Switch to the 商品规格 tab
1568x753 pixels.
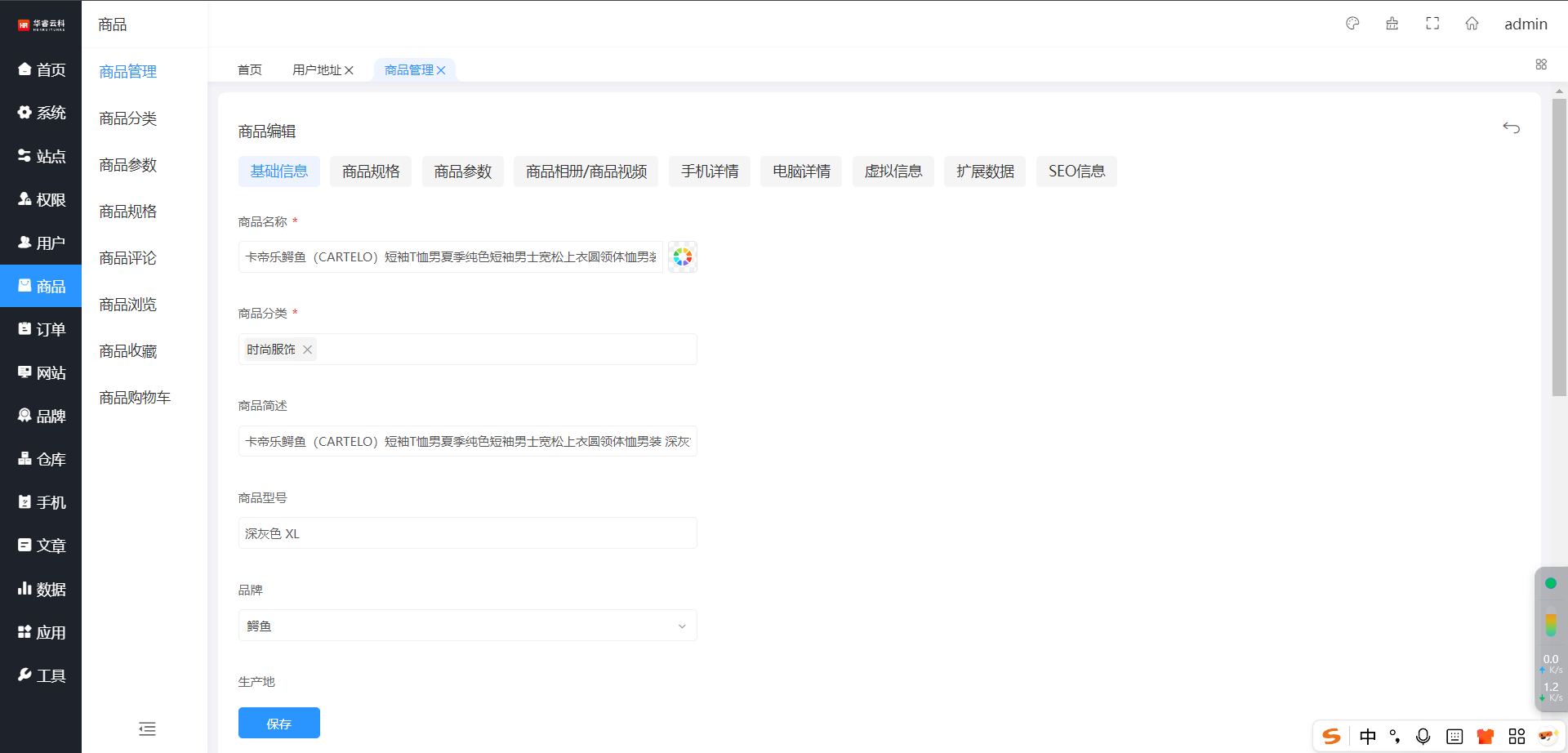pos(371,172)
